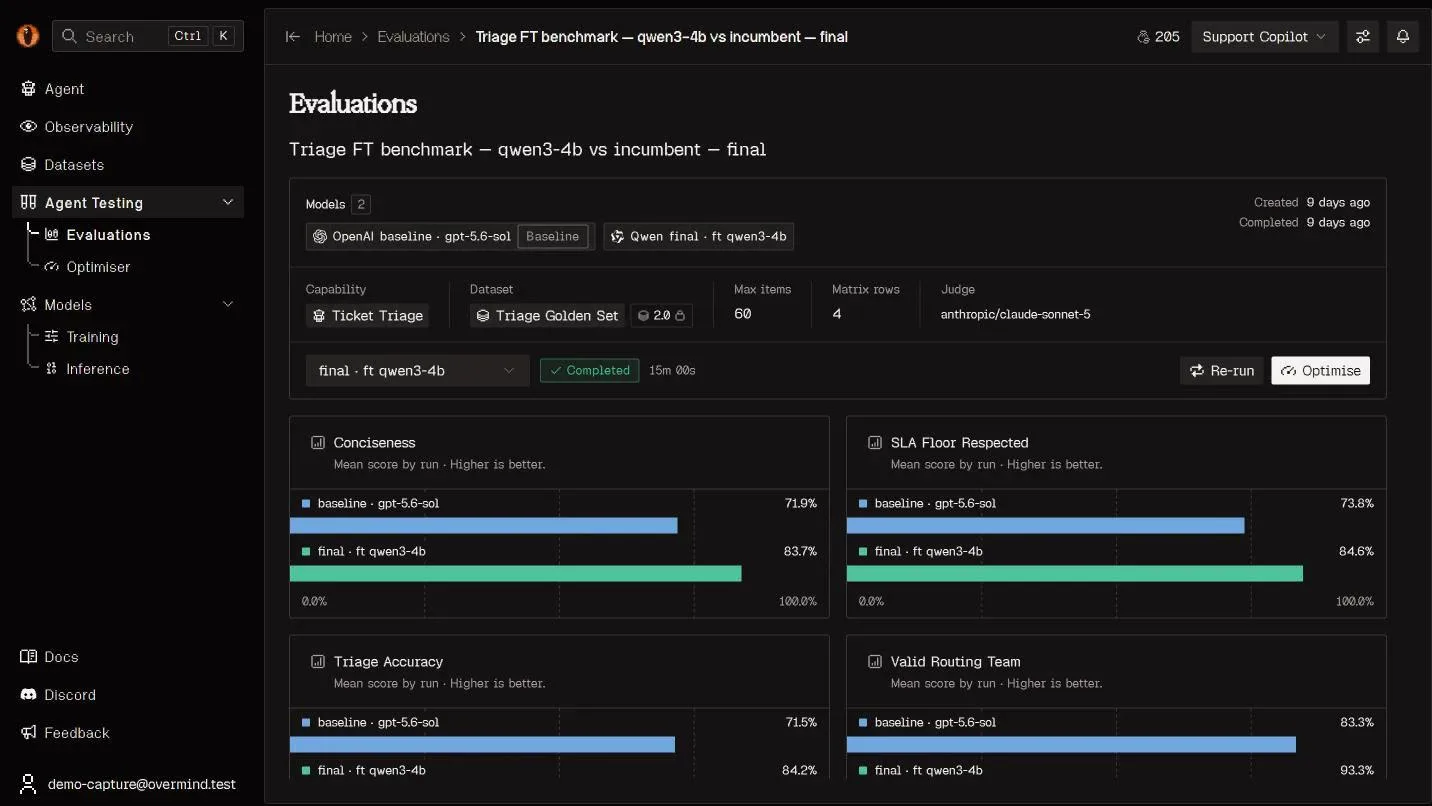Click the Optimise button
Image resolution: width=1432 pixels, height=806 pixels.
1321,371
